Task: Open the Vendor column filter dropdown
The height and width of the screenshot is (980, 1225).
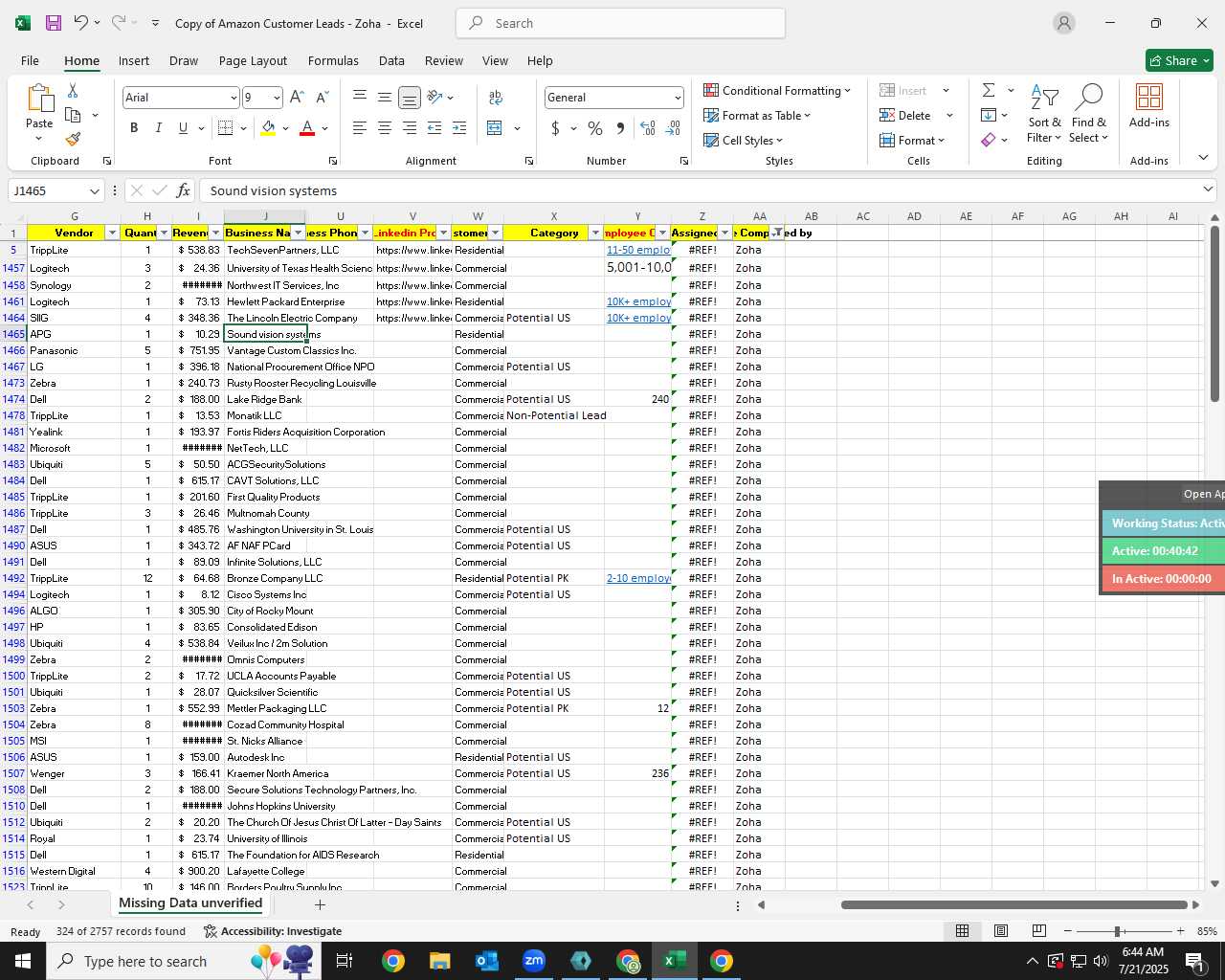Action: coord(112,233)
